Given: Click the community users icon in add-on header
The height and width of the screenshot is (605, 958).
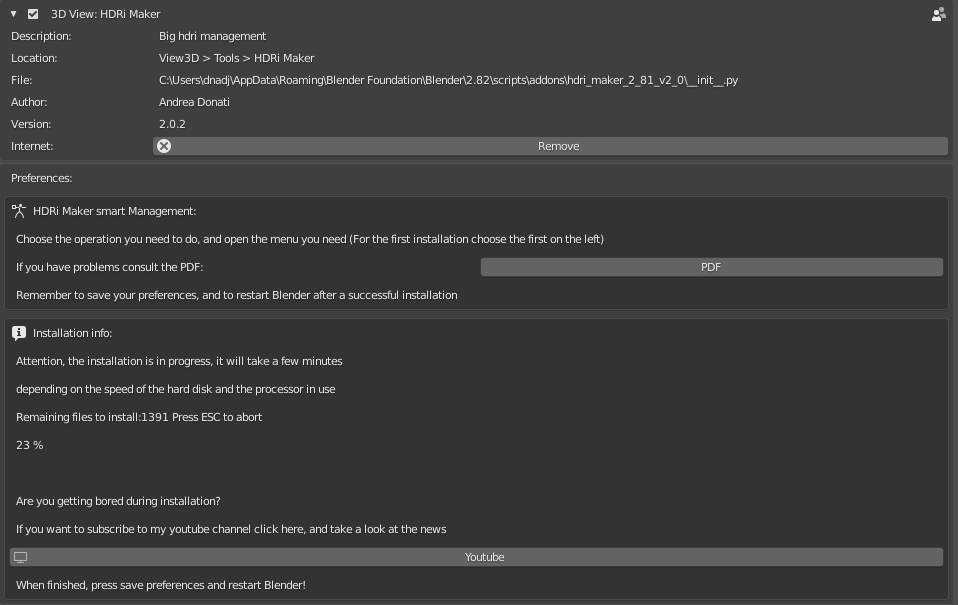Looking at the screenshot, I should click(938, 14).
